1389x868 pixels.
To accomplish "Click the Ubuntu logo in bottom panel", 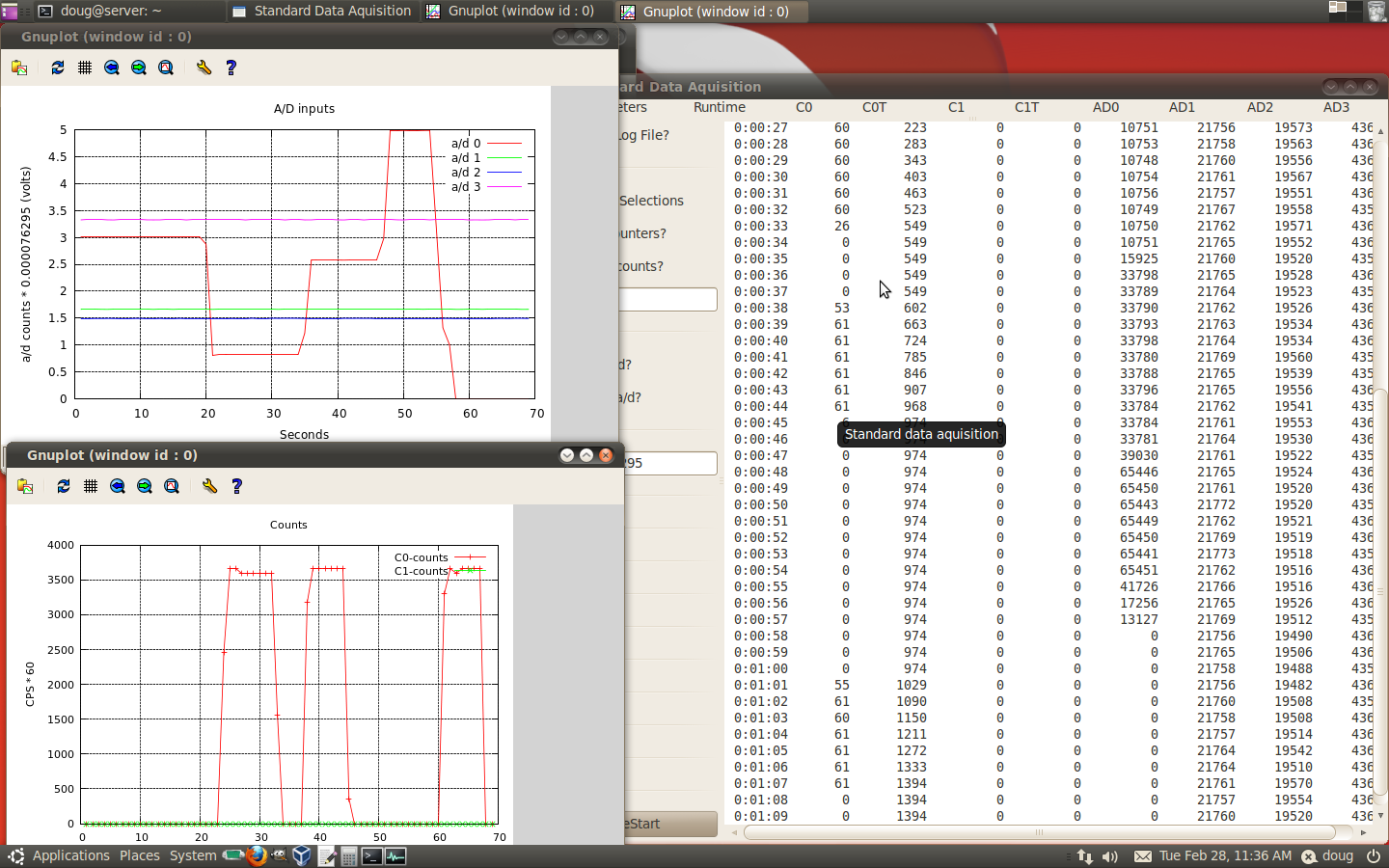I will coord(15,855).
